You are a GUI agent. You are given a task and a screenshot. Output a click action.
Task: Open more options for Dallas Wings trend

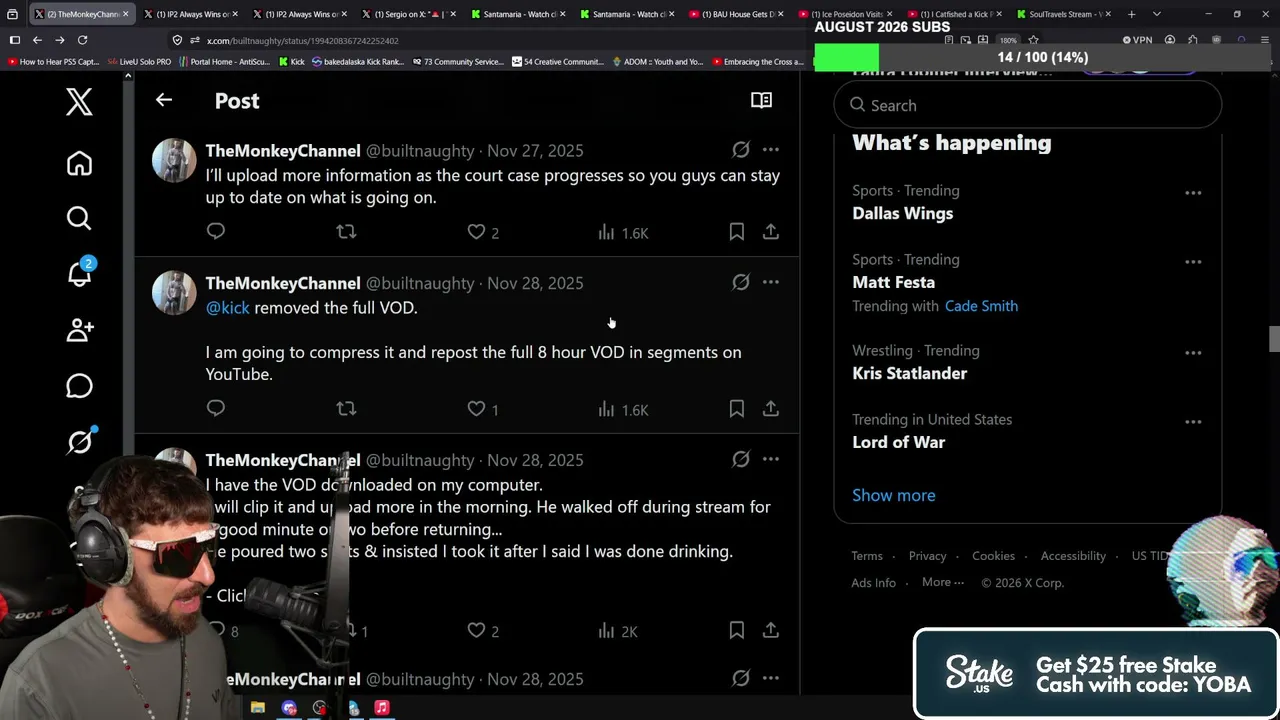click(x=1193, y=193)
